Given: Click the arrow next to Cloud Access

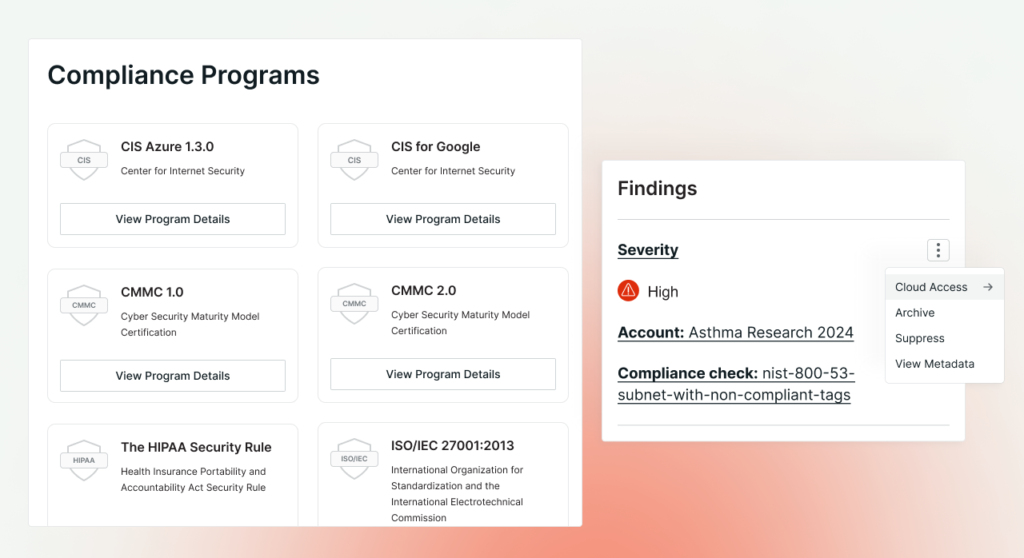Looking at the screenshot, I should pos(987,287).
